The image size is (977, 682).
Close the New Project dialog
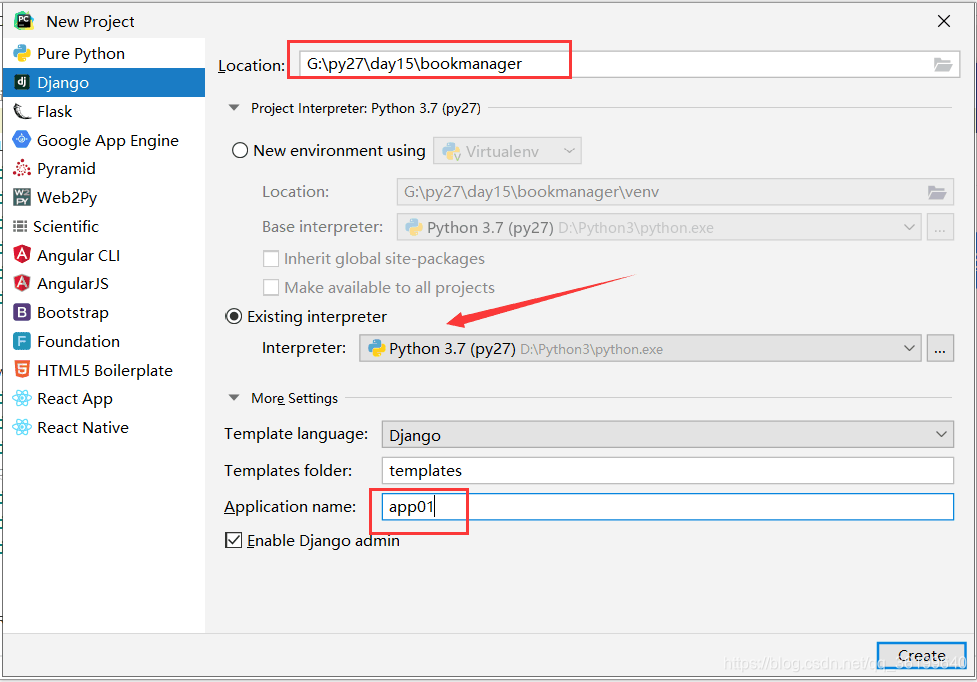[944, 21]
